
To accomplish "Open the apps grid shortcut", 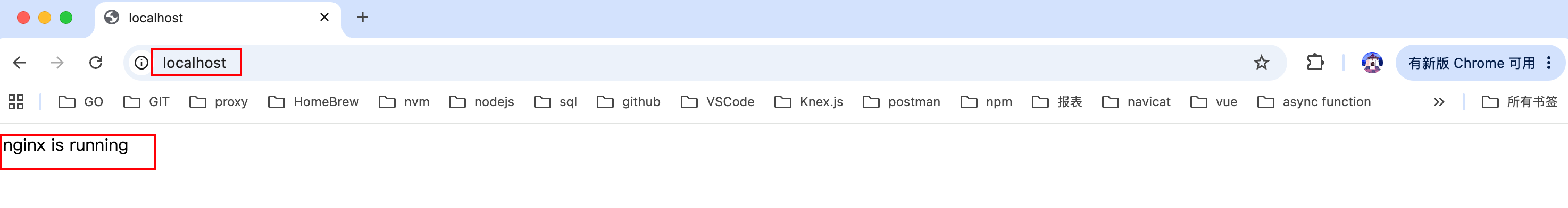I will (x=16, y=102).
